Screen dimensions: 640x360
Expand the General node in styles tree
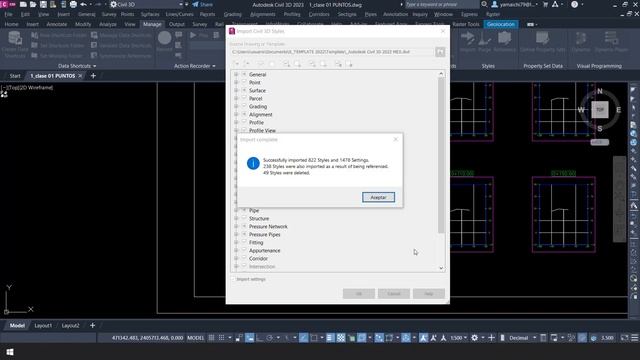236,74
